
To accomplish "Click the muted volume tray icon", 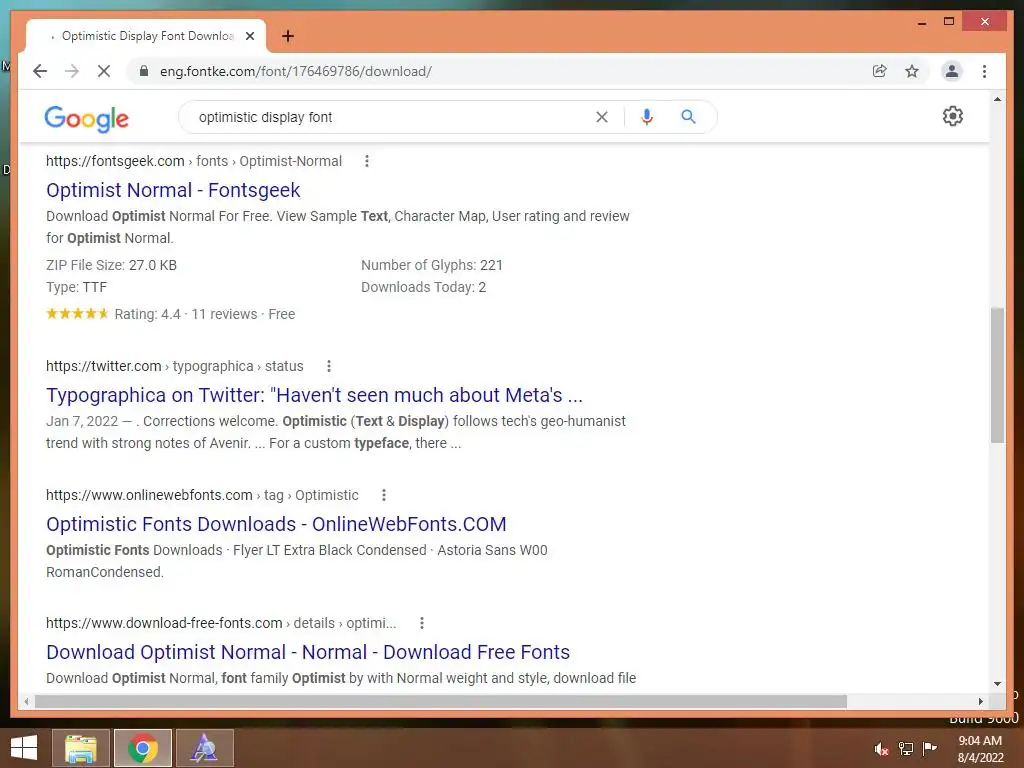I will pyautogui.click(x=882, y=748).
